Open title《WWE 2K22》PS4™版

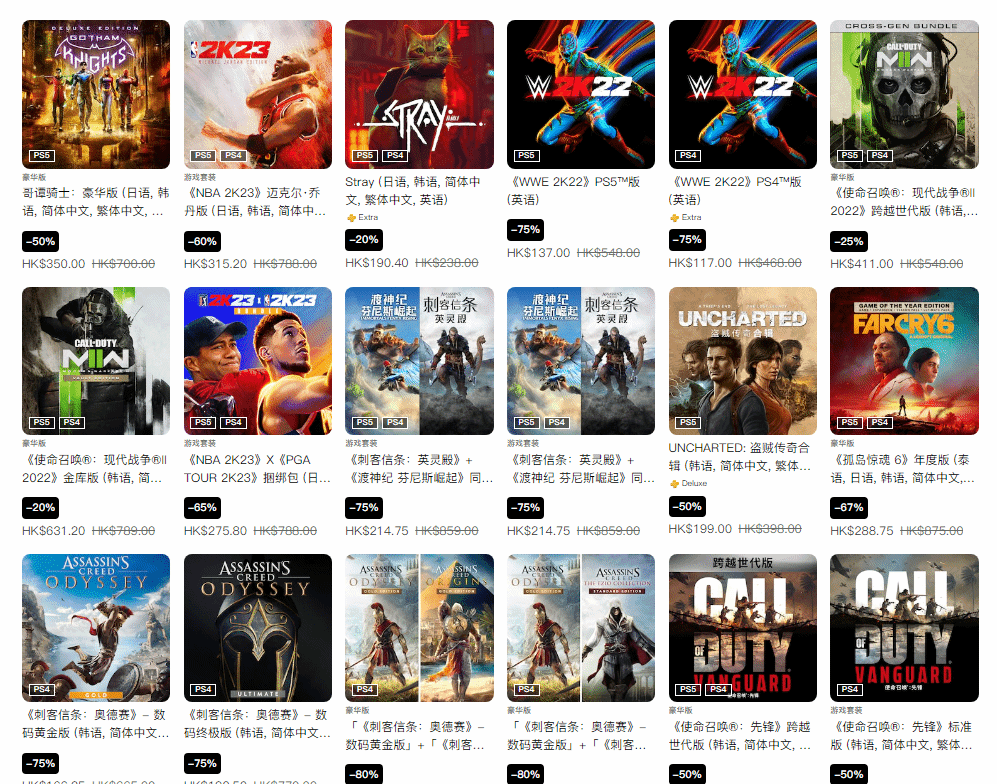click(x=735, y=191)
